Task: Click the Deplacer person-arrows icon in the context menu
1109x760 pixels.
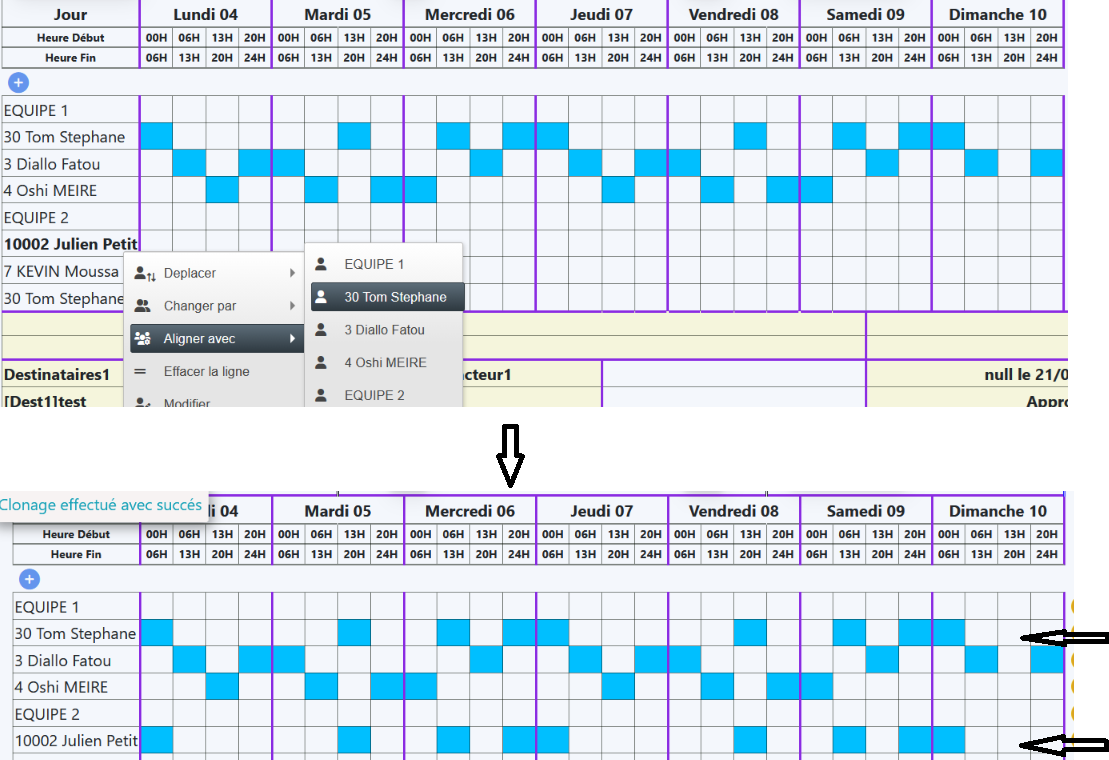Action: point(144,274)
